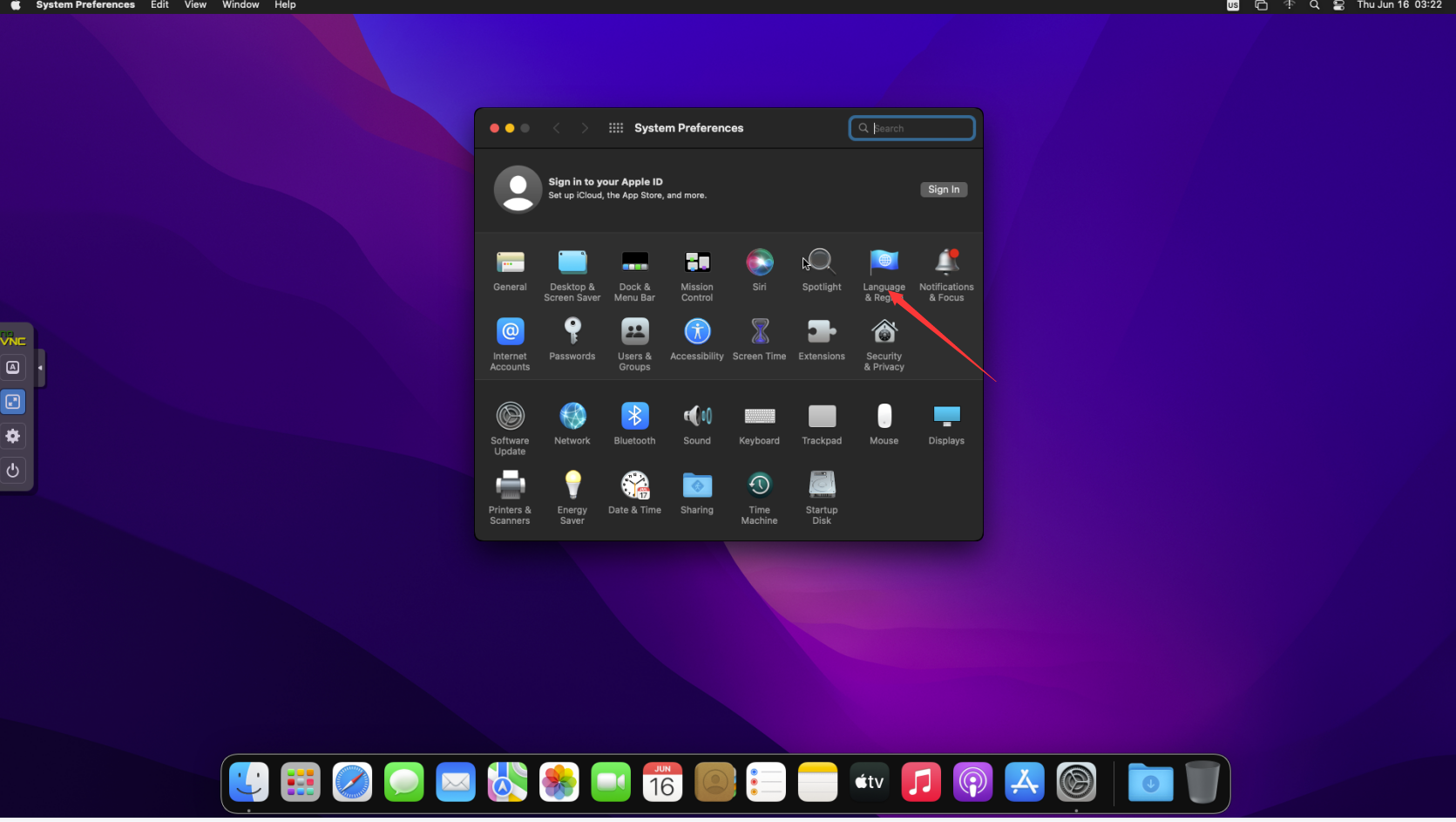Open the Help menu
The width and height of the screenshot is (1456, 822).
coord(285,5)
